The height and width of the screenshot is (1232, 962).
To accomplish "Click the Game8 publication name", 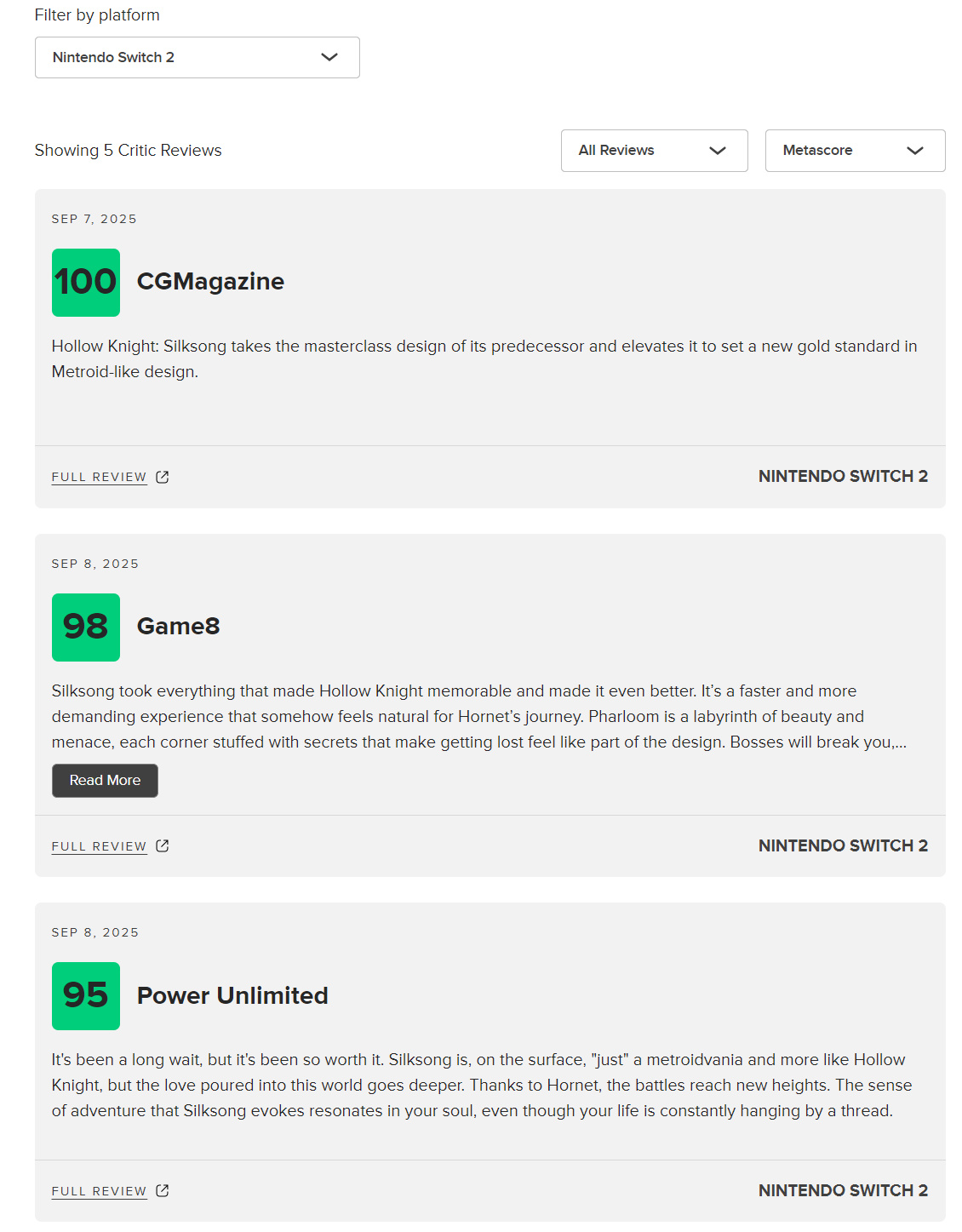I will pyautogui.click(x=179, y=627).
